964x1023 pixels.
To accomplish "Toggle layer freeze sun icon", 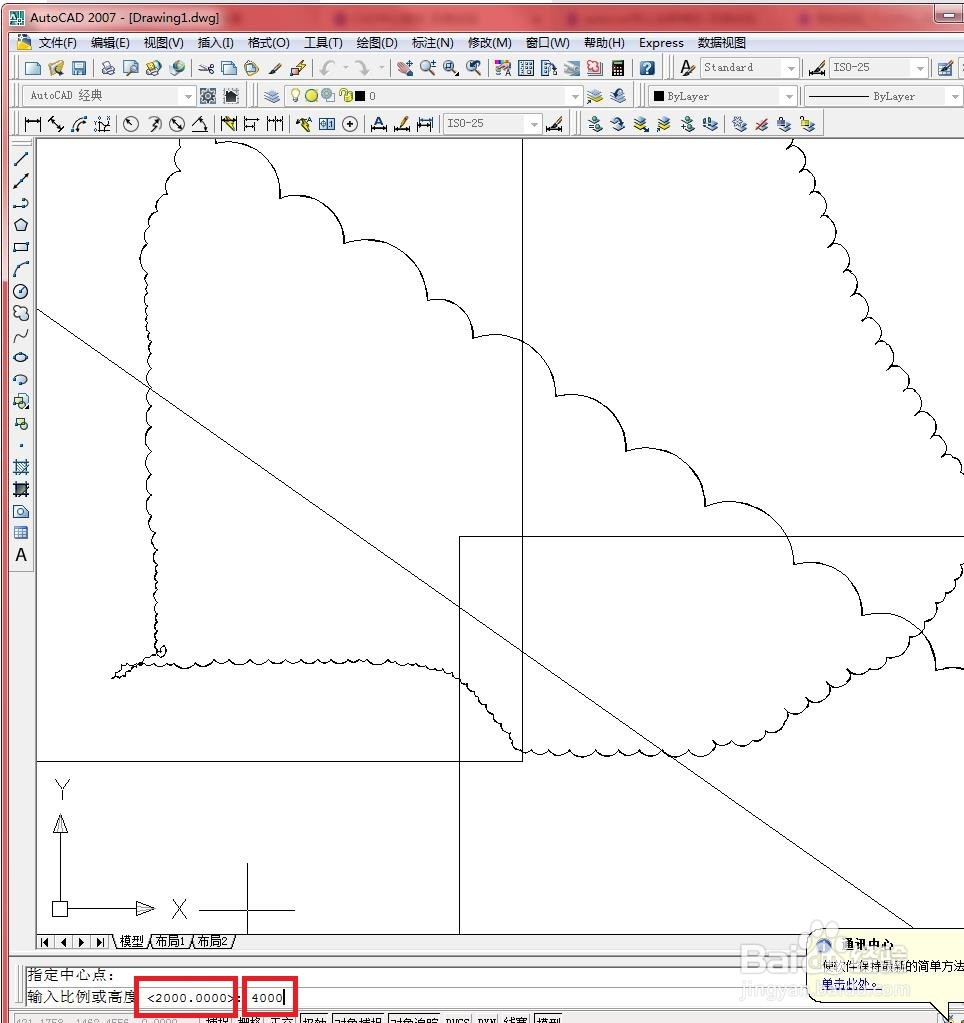I will click(312, 96).
